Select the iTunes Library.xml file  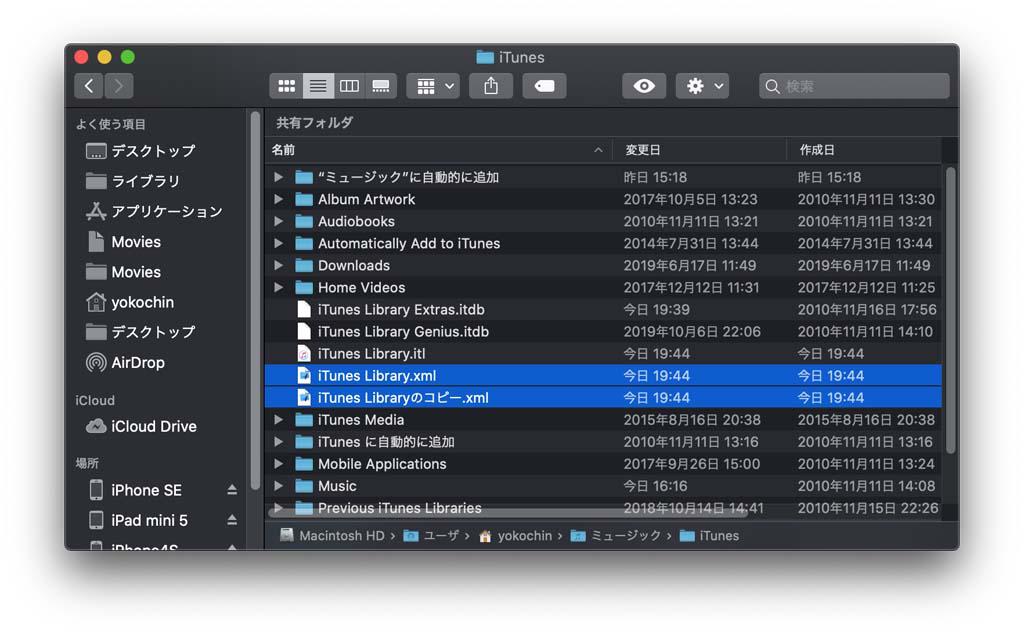[603, 375]
